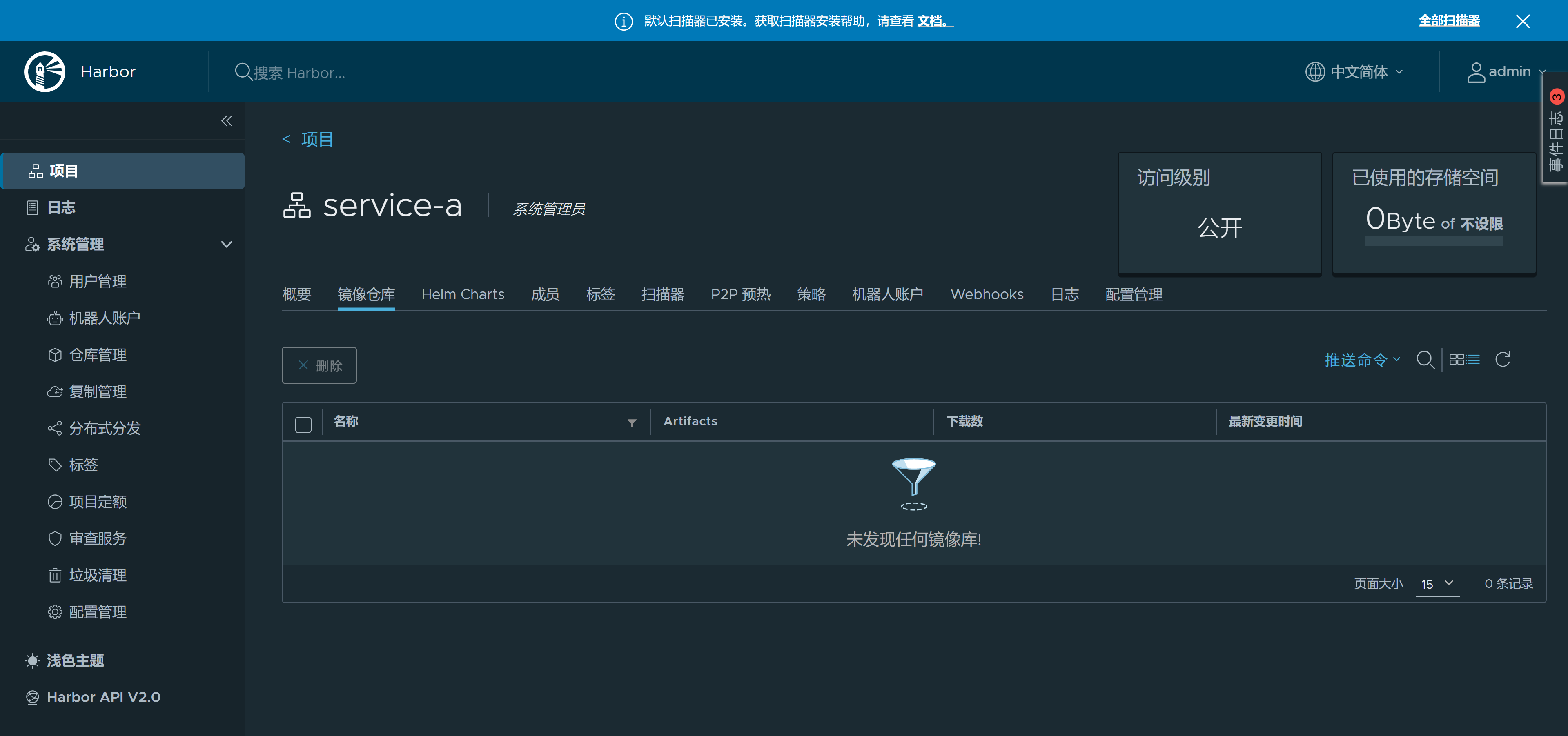Switch to list view icon
Image resolution: width=1568 pixels, height=736 pixels.
[1473, 360]
